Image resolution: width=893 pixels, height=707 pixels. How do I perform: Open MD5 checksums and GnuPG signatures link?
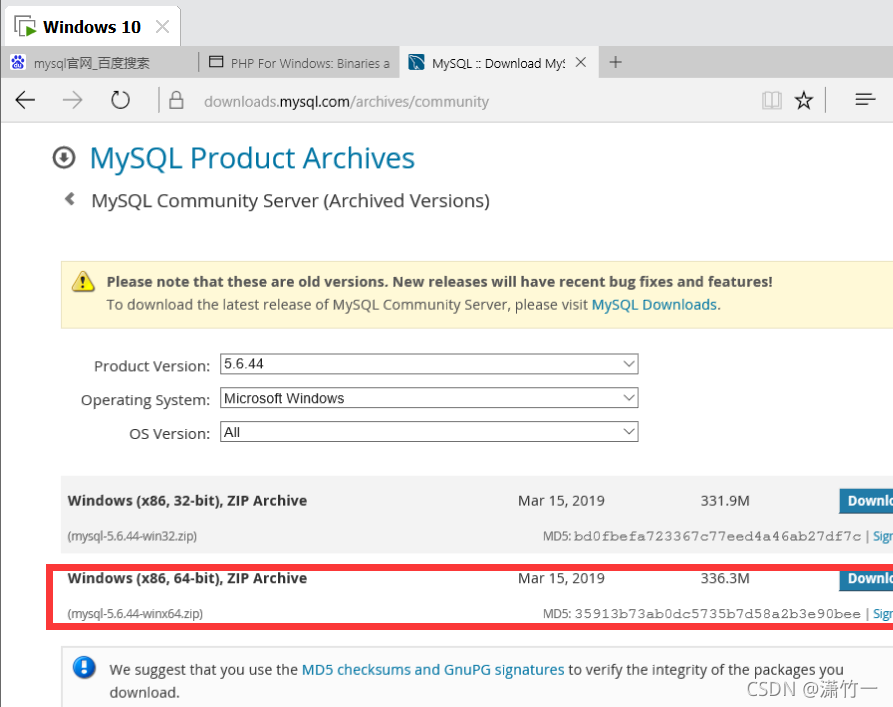click(433, 669)
